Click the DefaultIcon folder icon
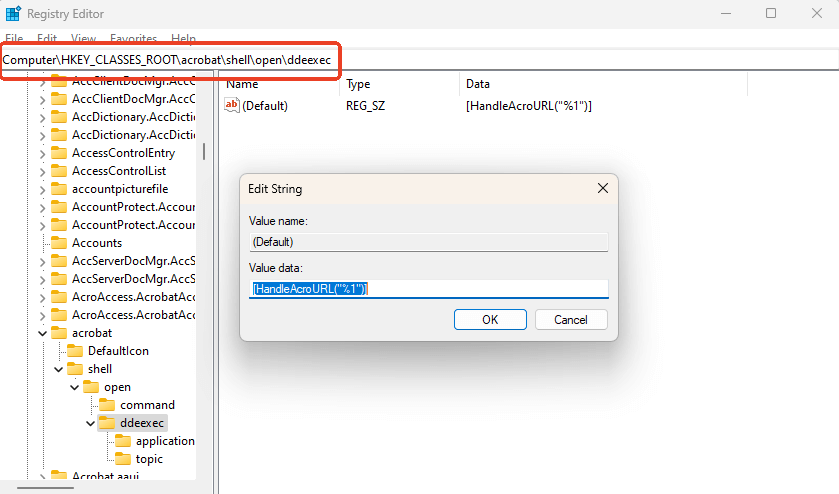 tap(74, 351)
